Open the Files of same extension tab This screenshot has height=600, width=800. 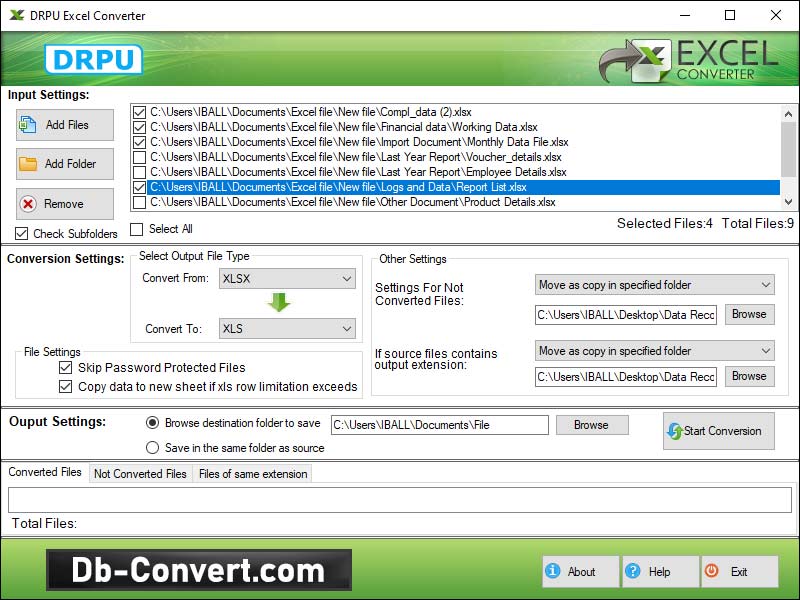253,474
